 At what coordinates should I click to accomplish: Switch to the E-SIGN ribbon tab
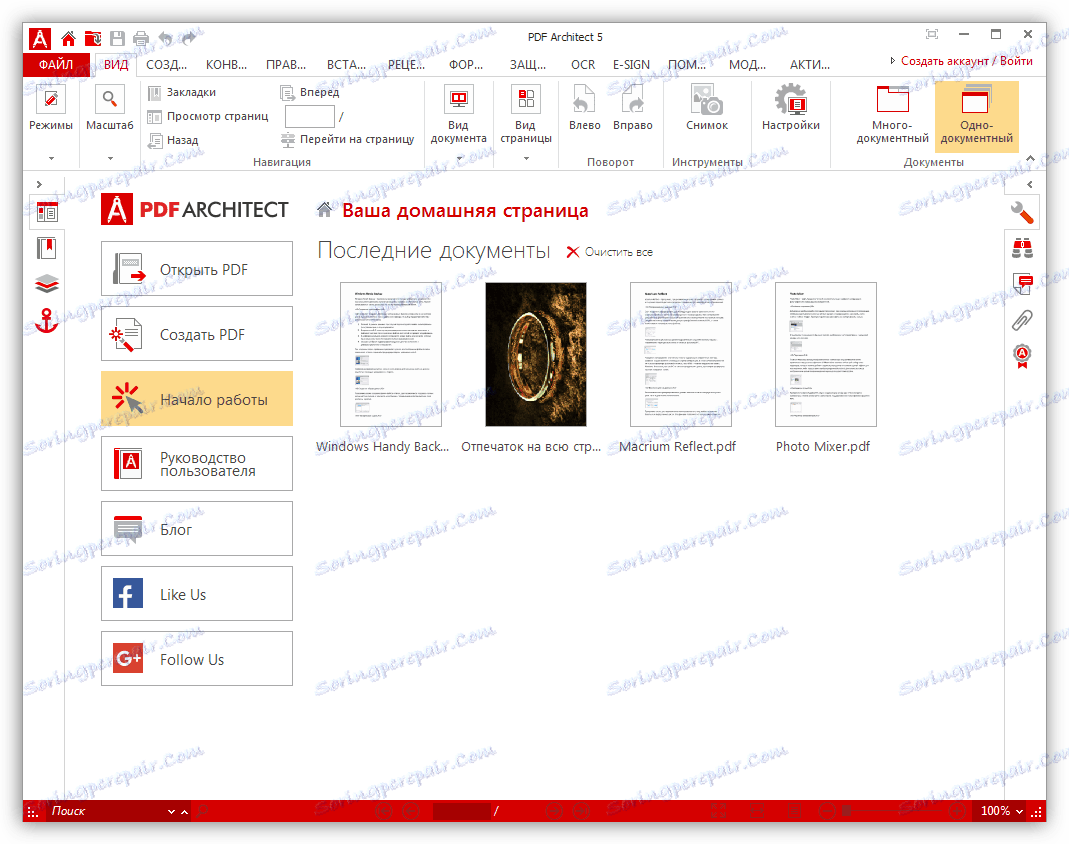tap(631, 65)
